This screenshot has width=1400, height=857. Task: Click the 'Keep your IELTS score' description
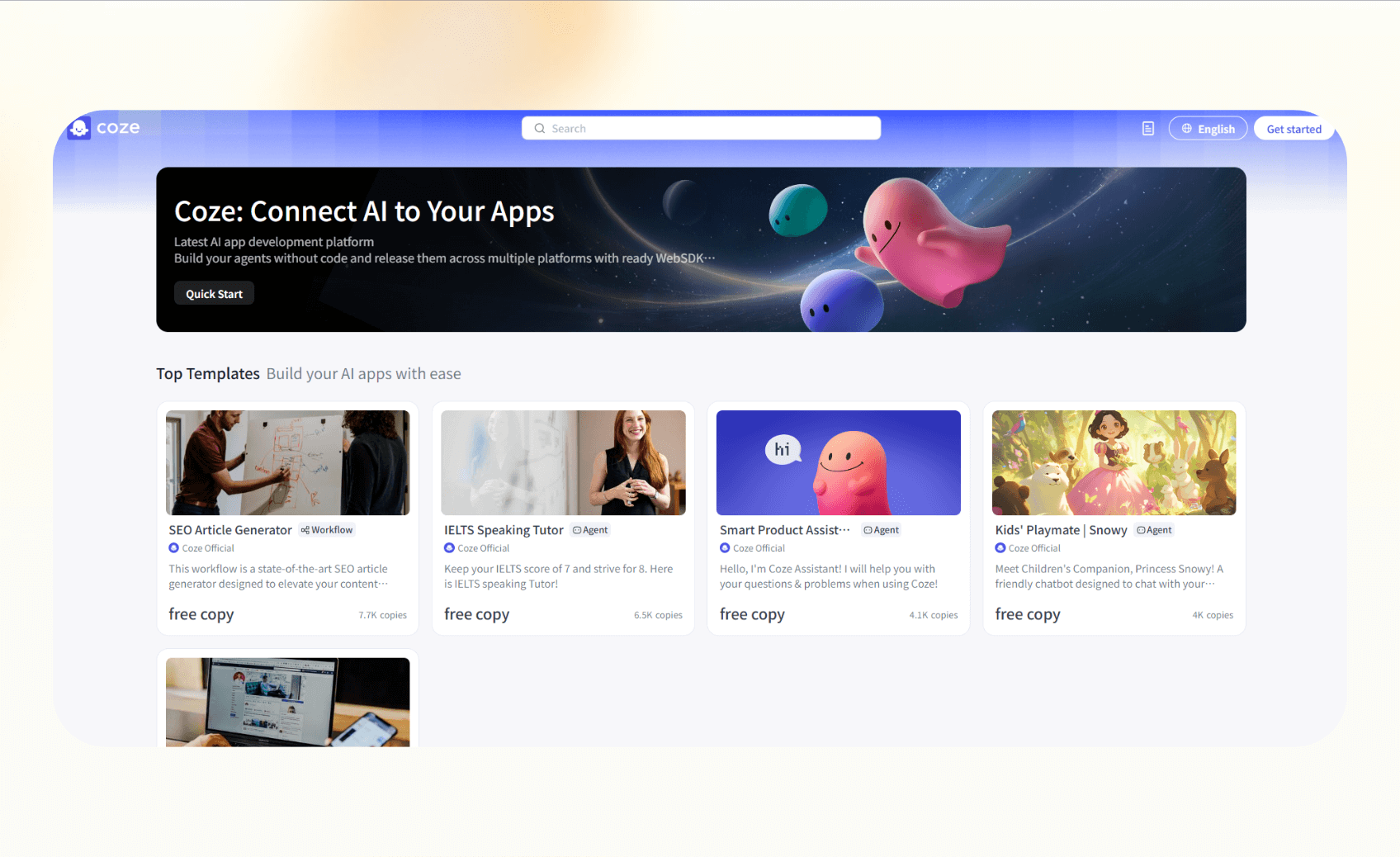point(558,576)
